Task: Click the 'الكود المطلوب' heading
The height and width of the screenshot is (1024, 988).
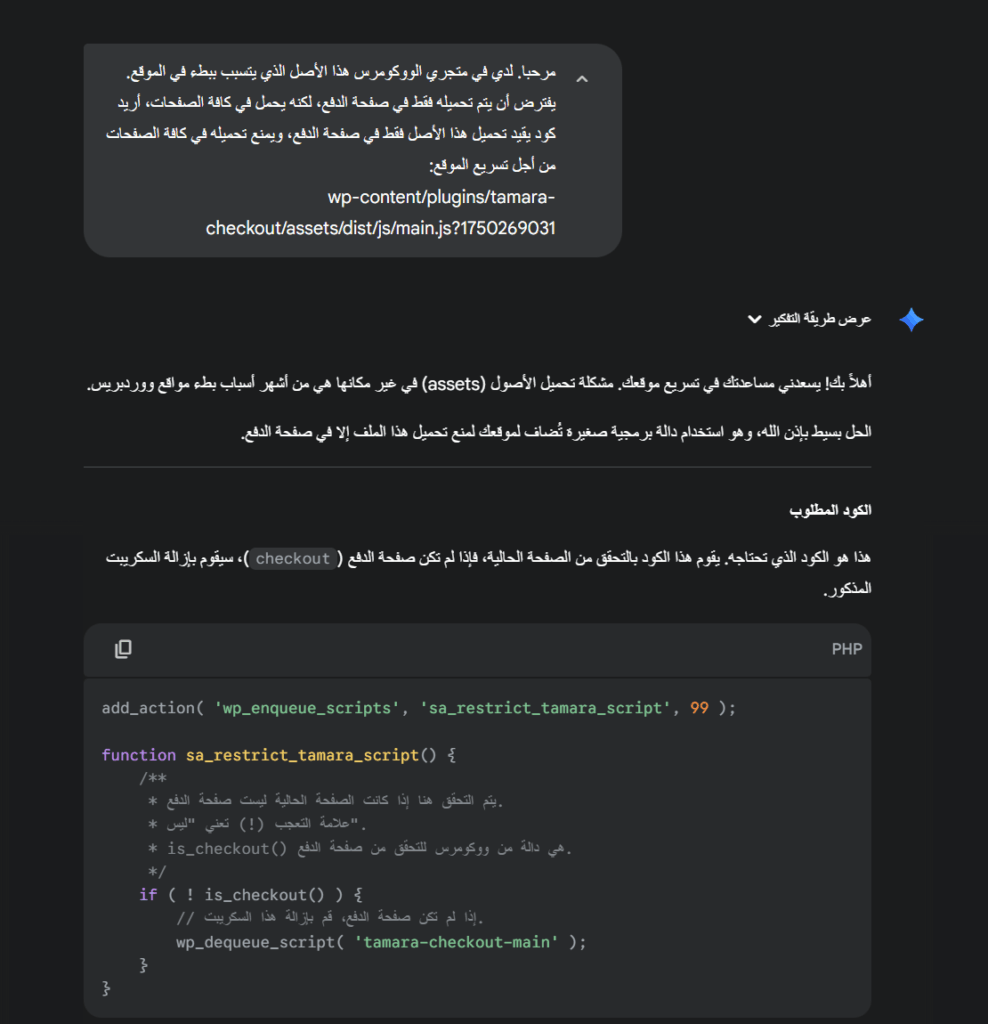Action: coord(829,510)
